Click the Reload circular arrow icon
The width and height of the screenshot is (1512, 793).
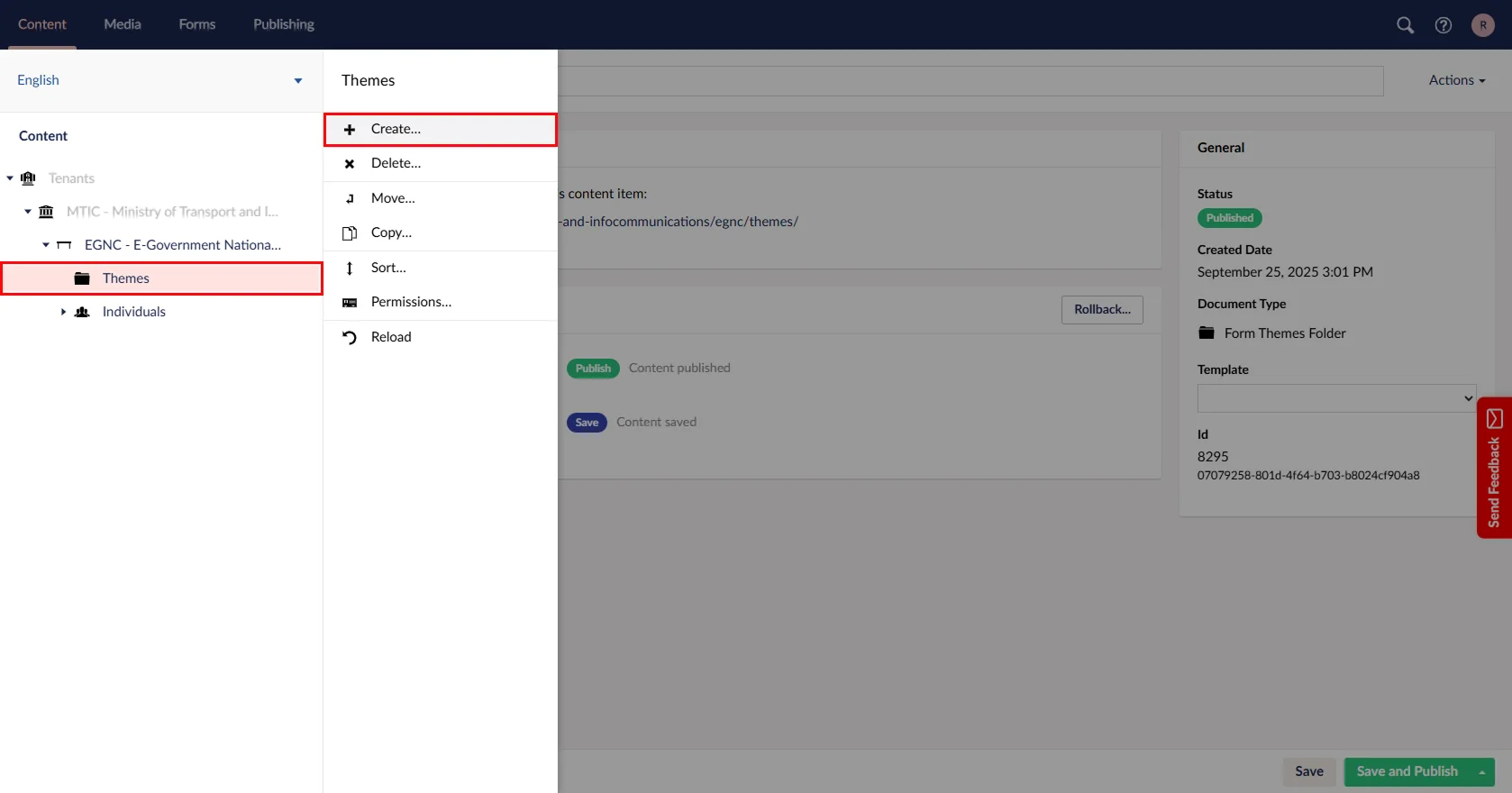[350, 338]
